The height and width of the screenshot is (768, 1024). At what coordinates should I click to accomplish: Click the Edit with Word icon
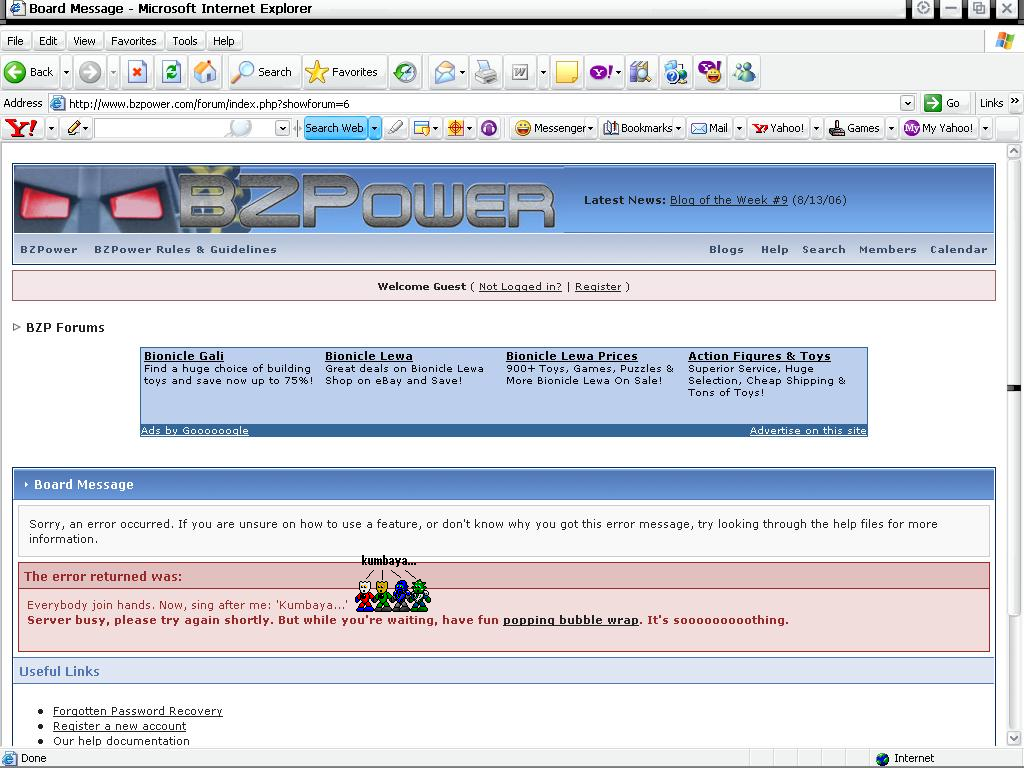click(520, 72)
